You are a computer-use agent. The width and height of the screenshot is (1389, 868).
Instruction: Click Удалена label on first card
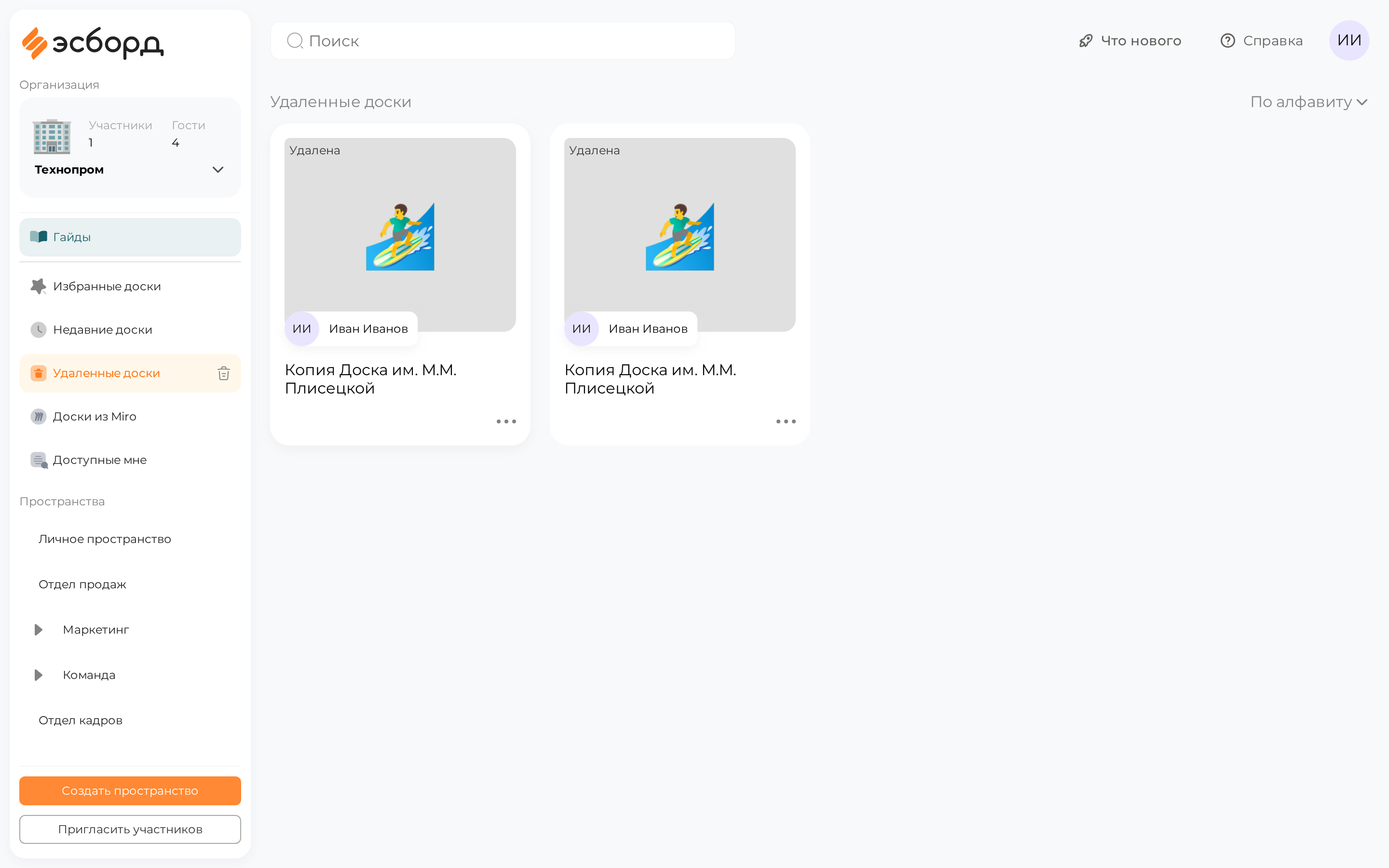coord(315,150)
